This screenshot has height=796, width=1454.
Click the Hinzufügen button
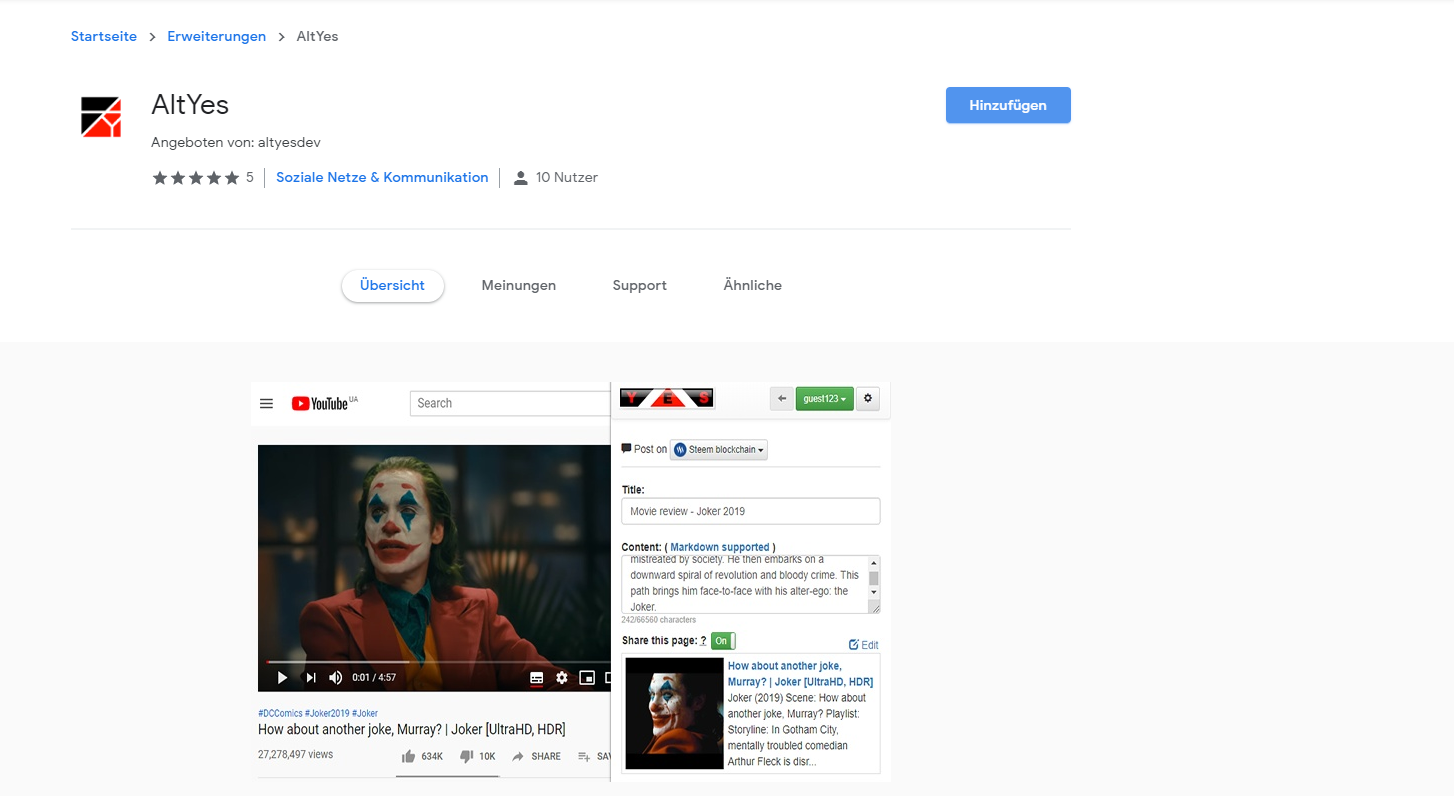pos(1008,105)
